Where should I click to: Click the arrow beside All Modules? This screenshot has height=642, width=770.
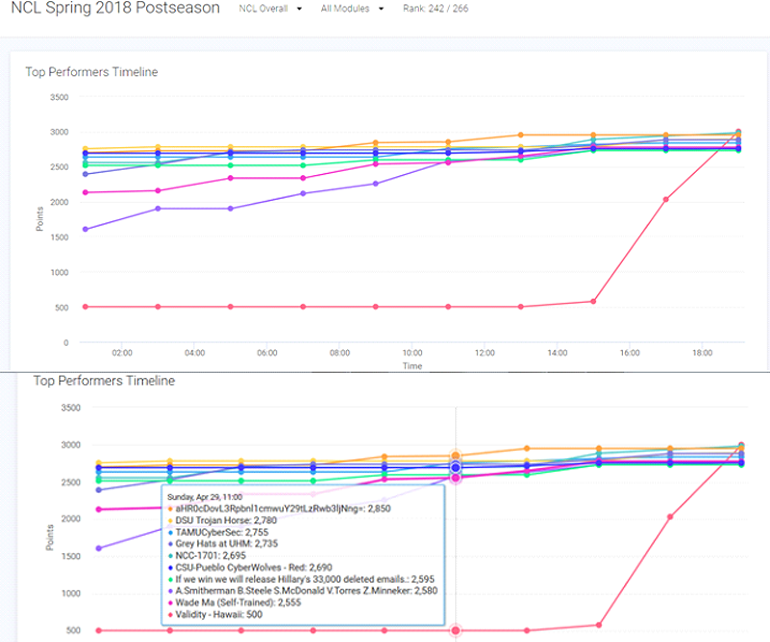tap(381, 9)
